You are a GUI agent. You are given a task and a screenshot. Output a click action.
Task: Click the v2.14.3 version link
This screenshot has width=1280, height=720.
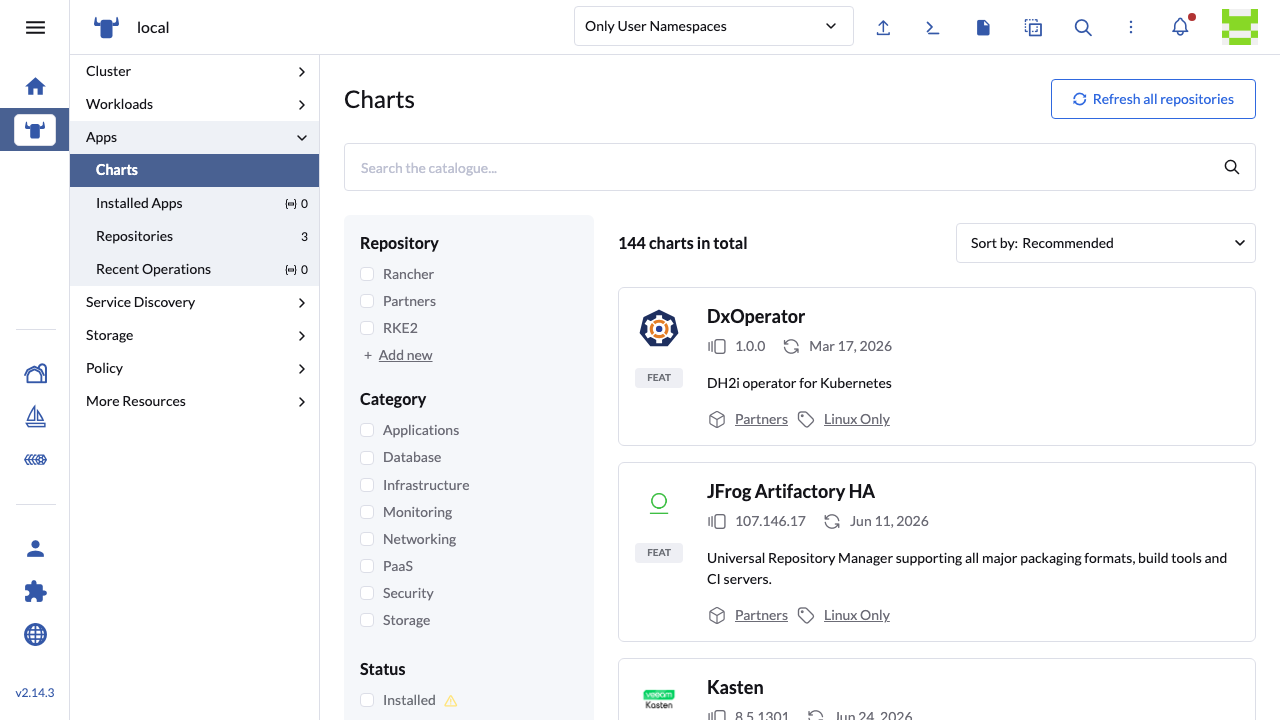pyautogui.click(x=35, y=692)
